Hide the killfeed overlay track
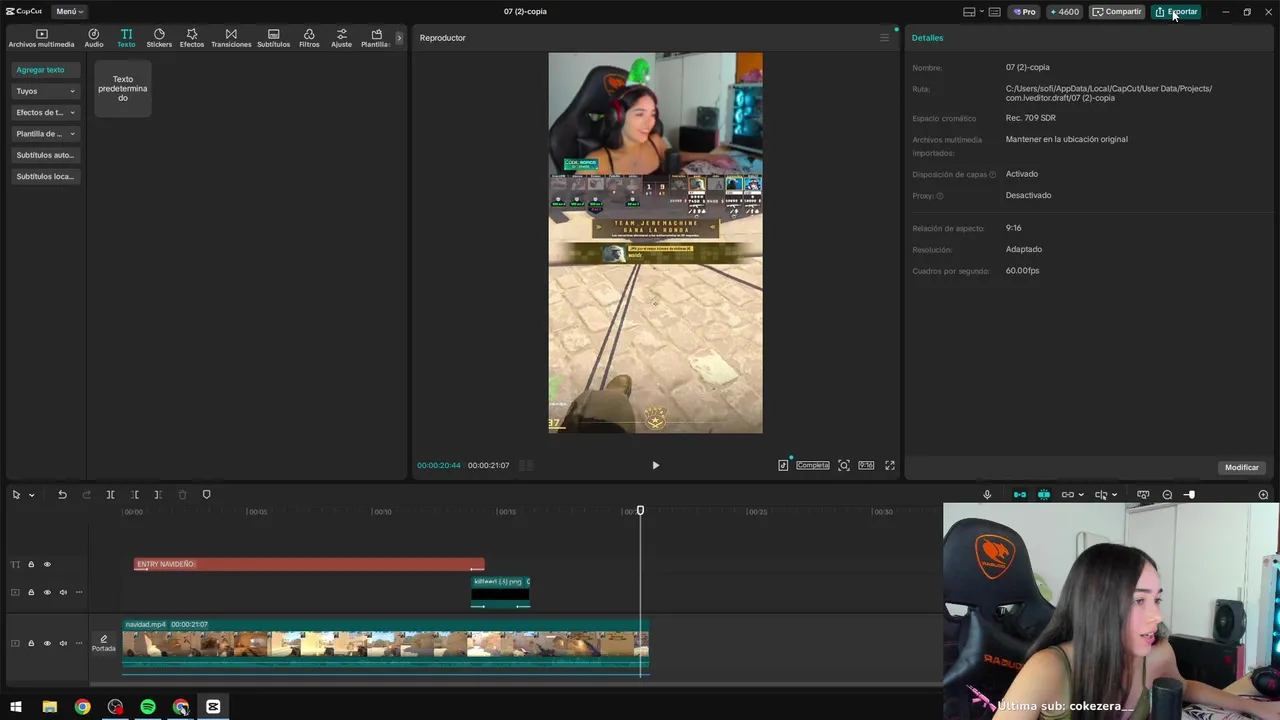This screenshot has width=1280, height=720. tap(47, 592)
